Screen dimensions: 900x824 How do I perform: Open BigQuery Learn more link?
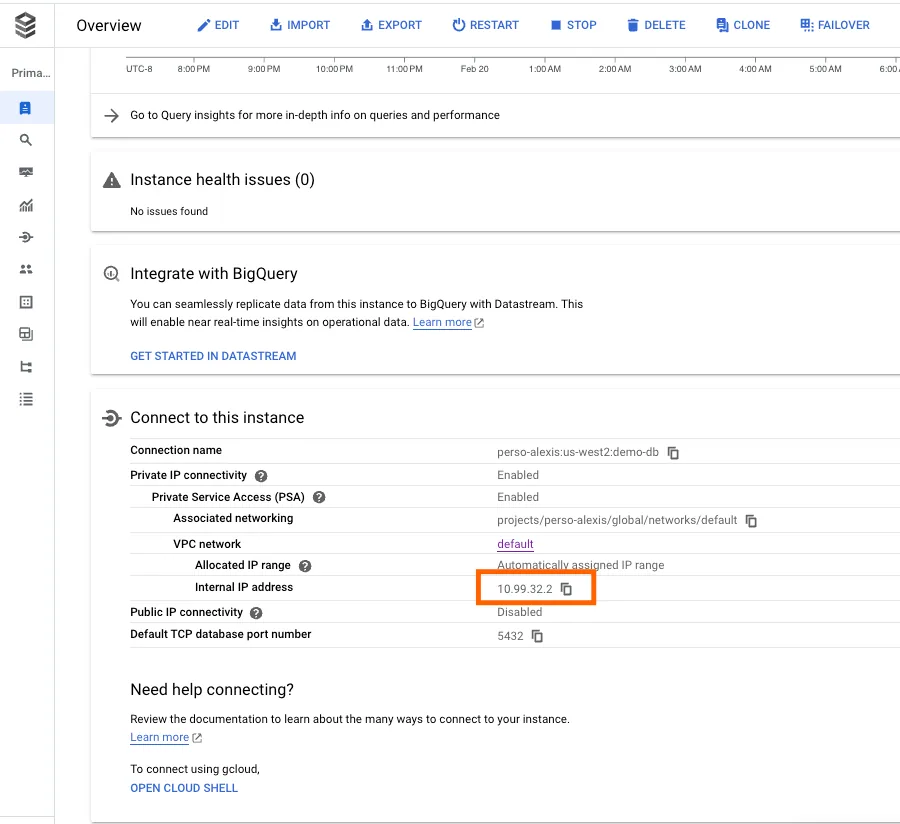tap(442, 322)
